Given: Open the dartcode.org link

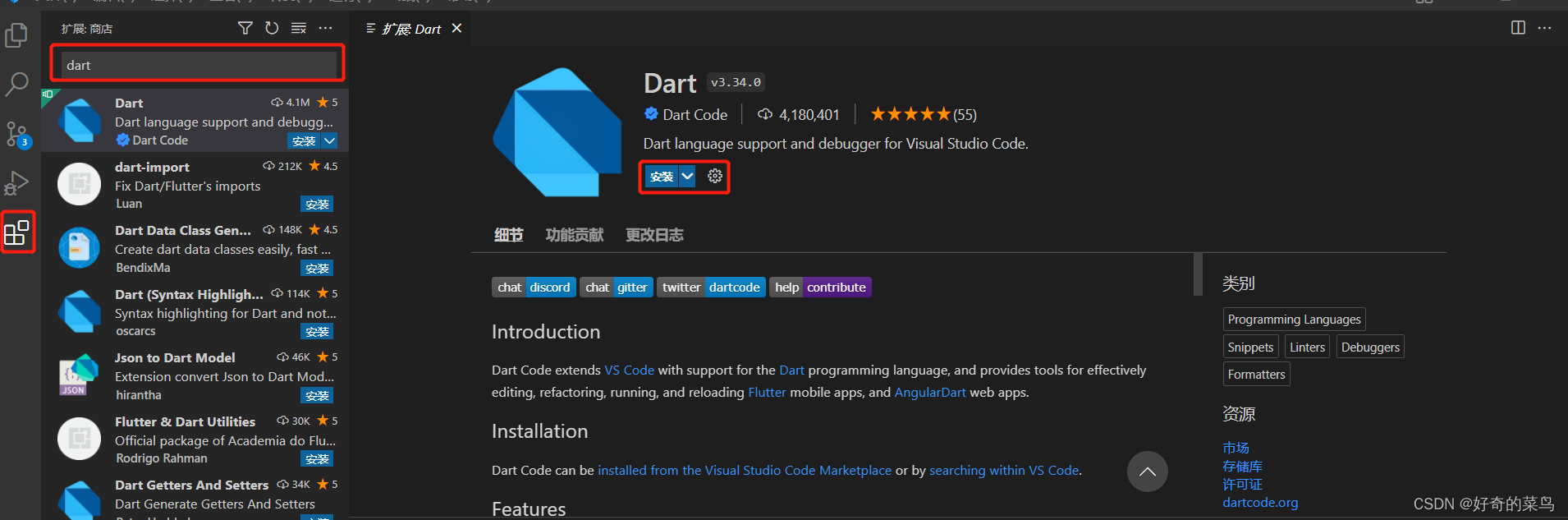Looking at the screenshot, I should pyautogui.click(x=1260, y=503).
